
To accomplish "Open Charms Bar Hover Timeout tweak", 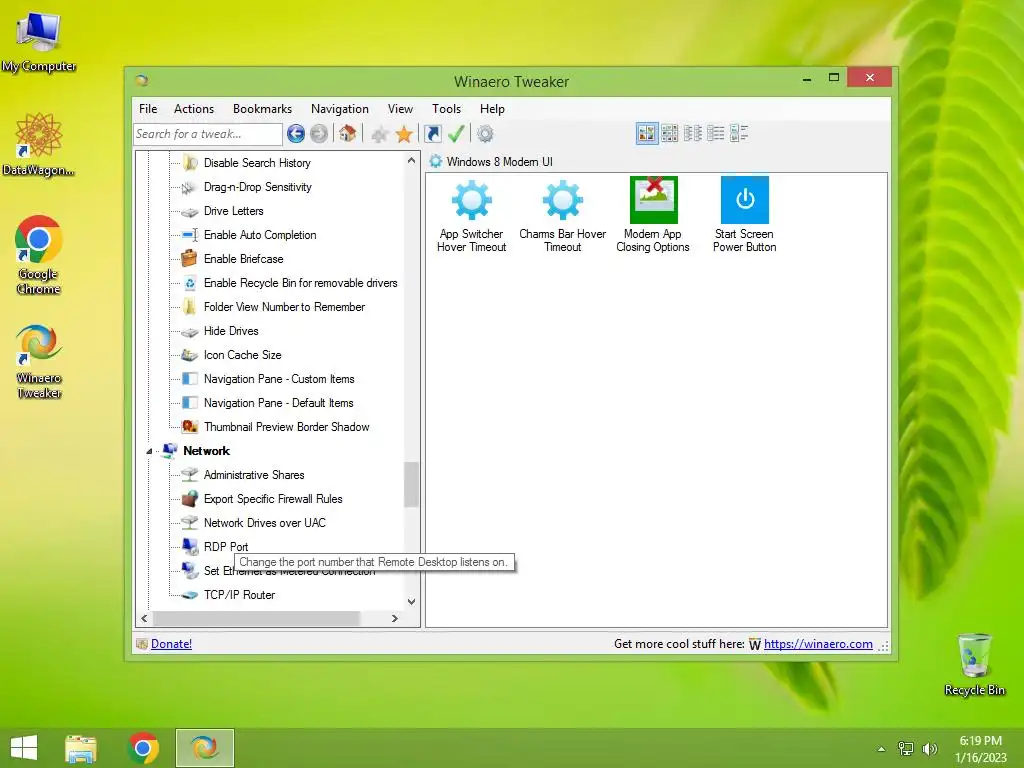I will click(x=562, y=215).
